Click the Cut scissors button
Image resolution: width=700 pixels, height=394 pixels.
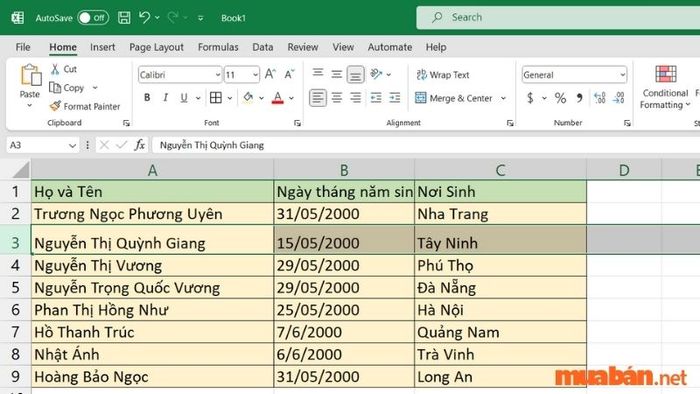click(x=64, y=69)
